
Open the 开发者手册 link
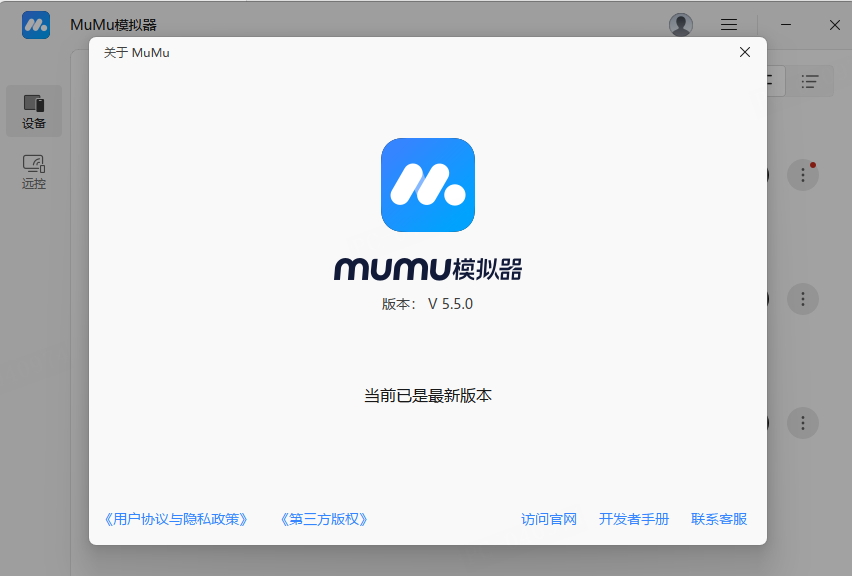[634, 519]
